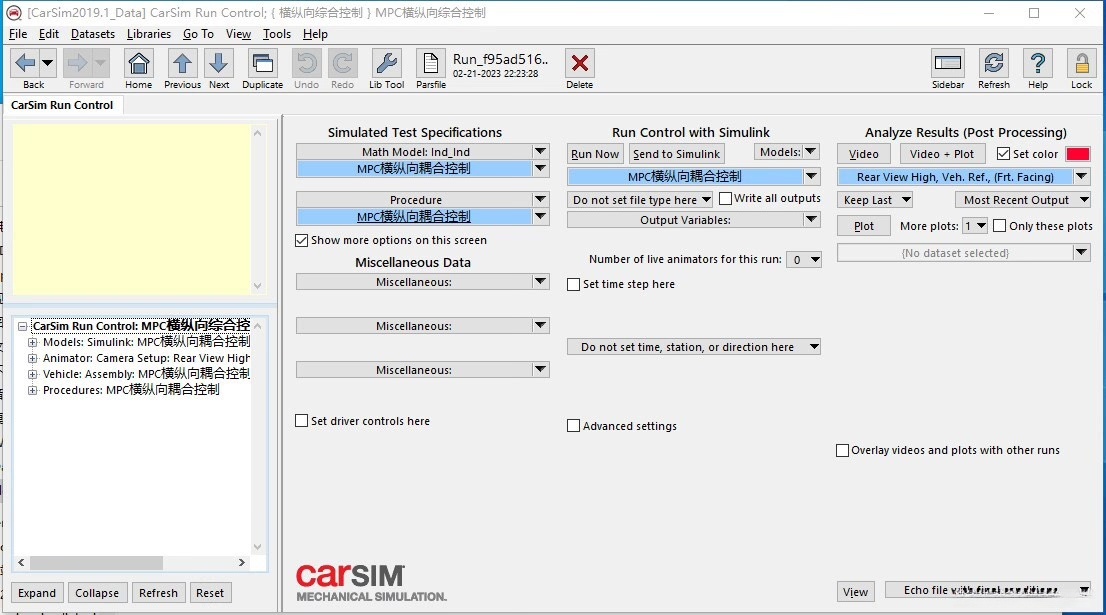Click the Video button
Viewport: 1106px width, 615px height.
pos(863,154)
